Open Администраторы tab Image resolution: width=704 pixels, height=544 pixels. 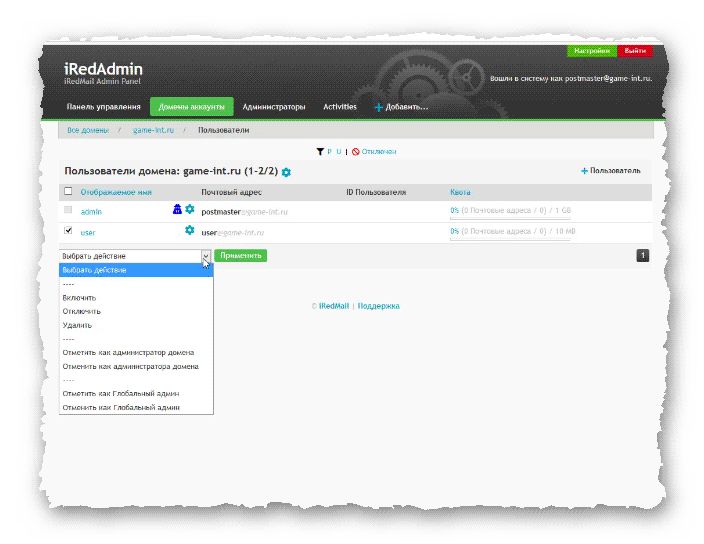(x=274, y=107)
